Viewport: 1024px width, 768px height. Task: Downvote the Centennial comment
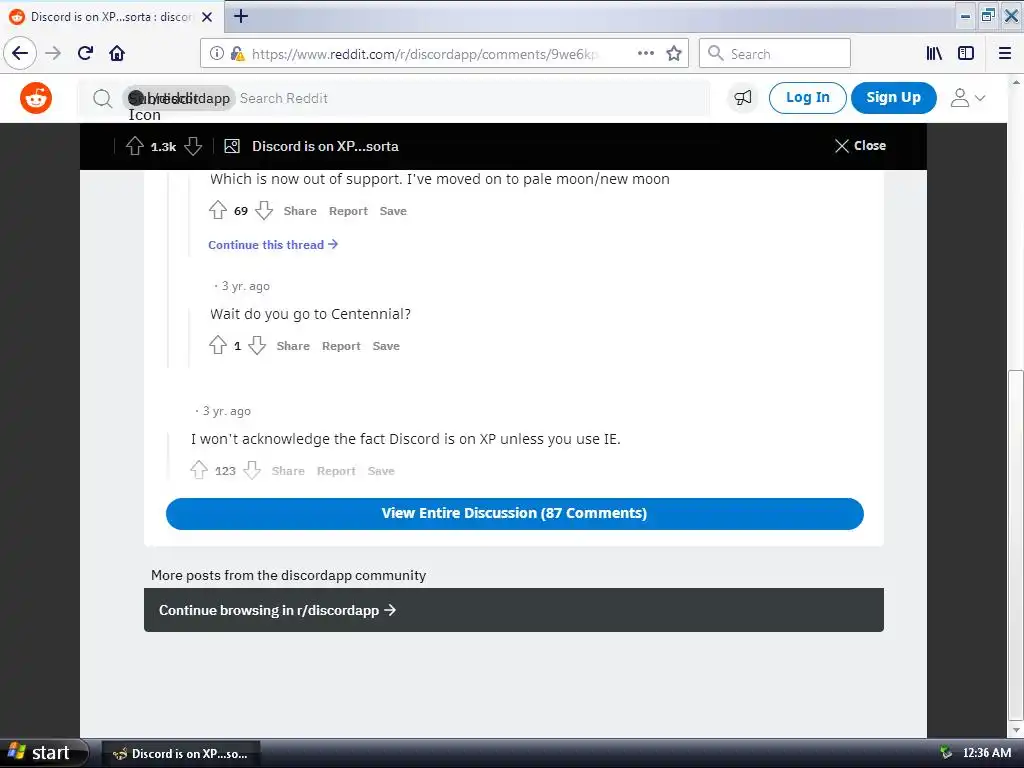pyautogui.click(x=257, y=345)
